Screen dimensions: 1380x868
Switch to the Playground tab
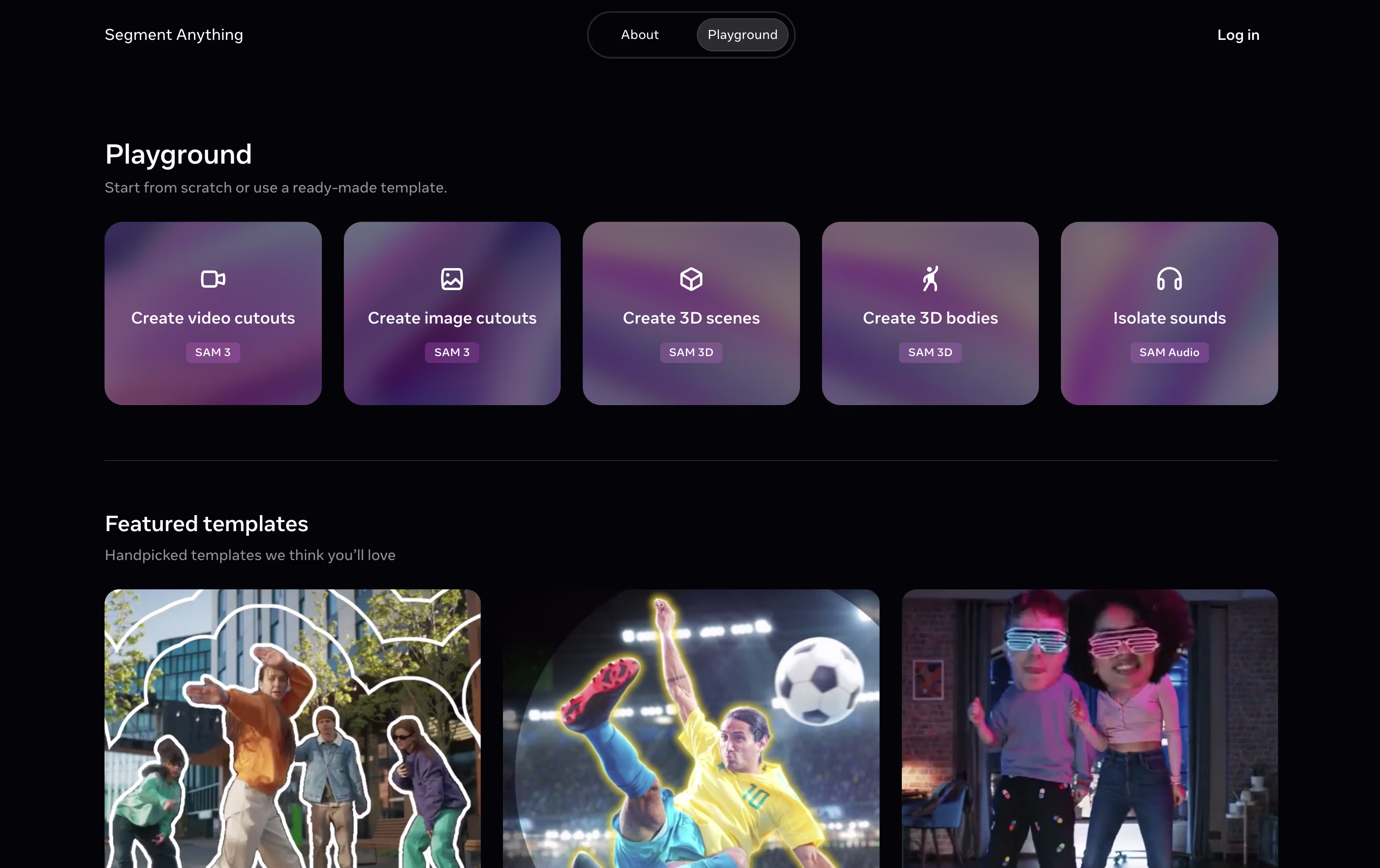pyautogui.click(x=742, y=35)
